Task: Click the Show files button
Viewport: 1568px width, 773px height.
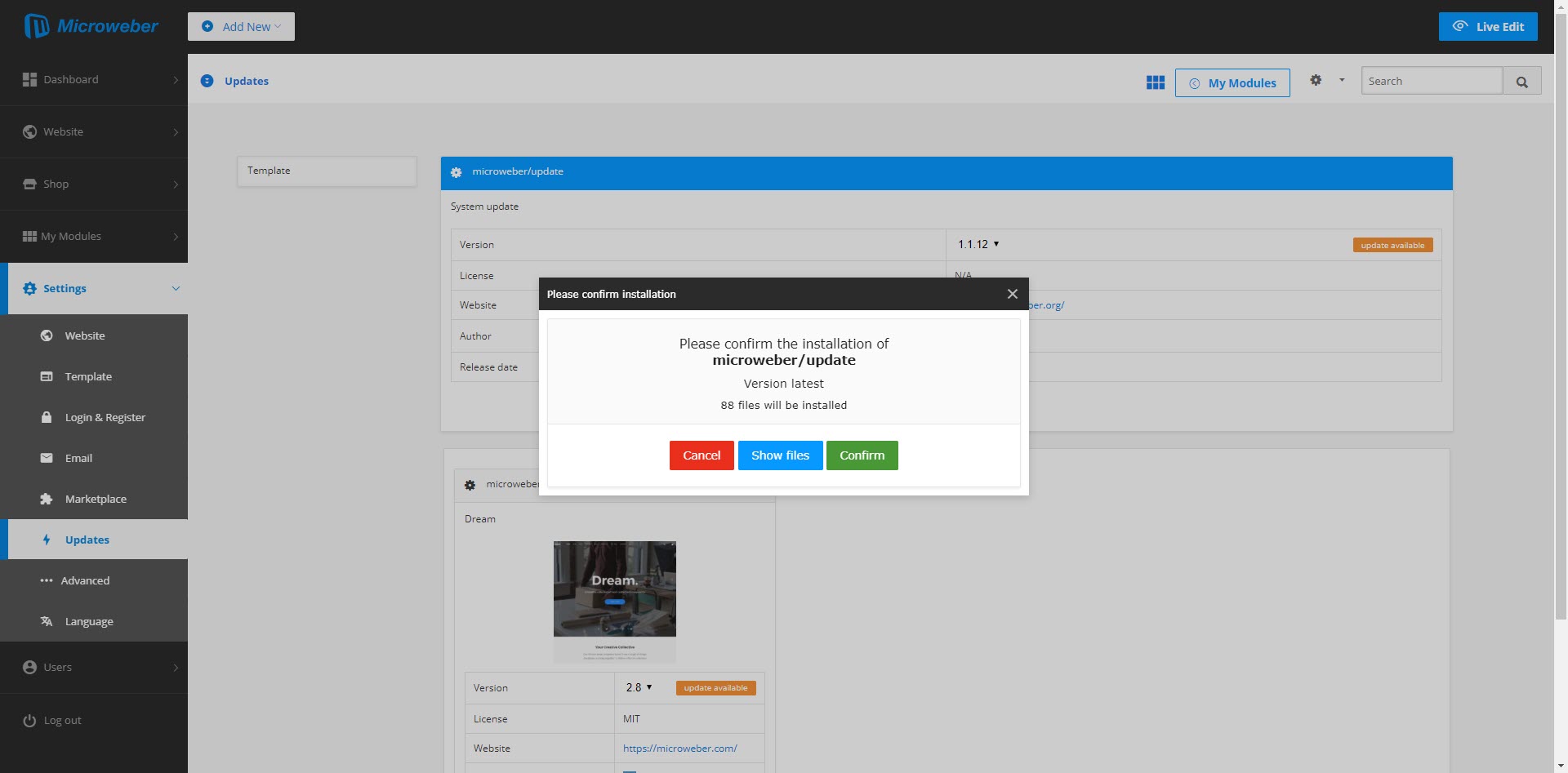Action: (x=780, y=455)
